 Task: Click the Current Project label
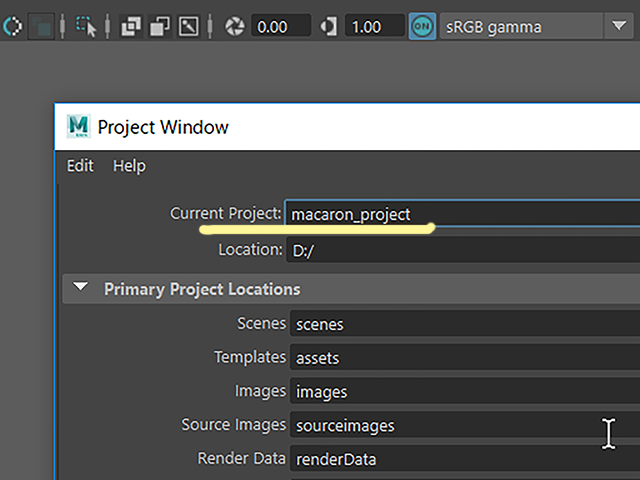[x=226, y=213]
